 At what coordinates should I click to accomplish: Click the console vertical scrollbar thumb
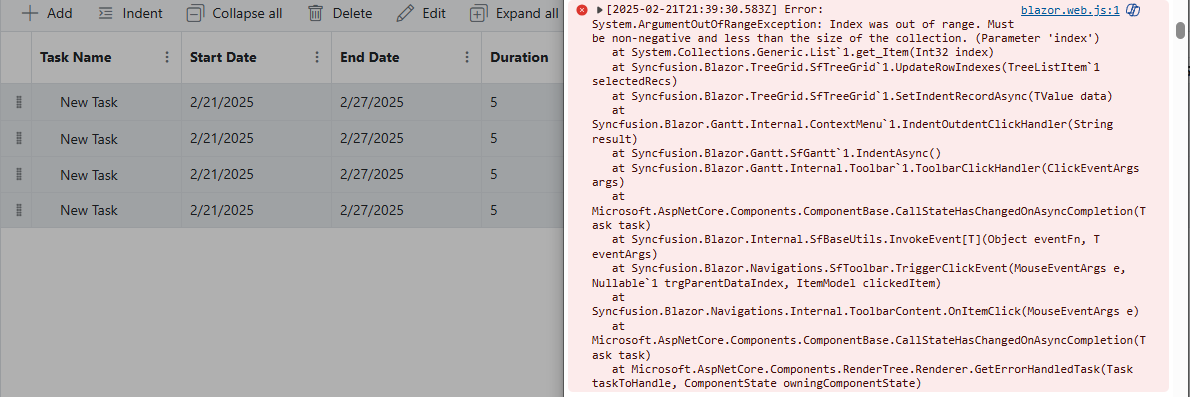[1180, 30]
